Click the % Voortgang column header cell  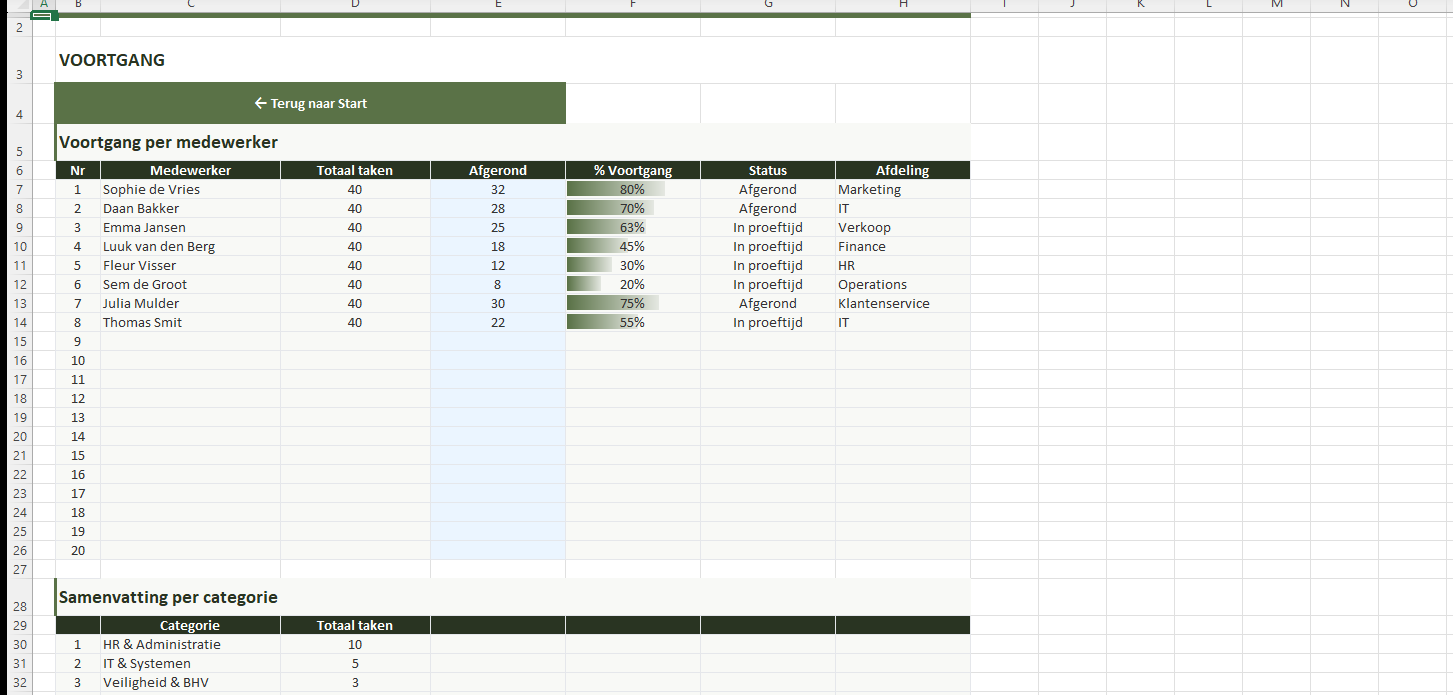632,170
